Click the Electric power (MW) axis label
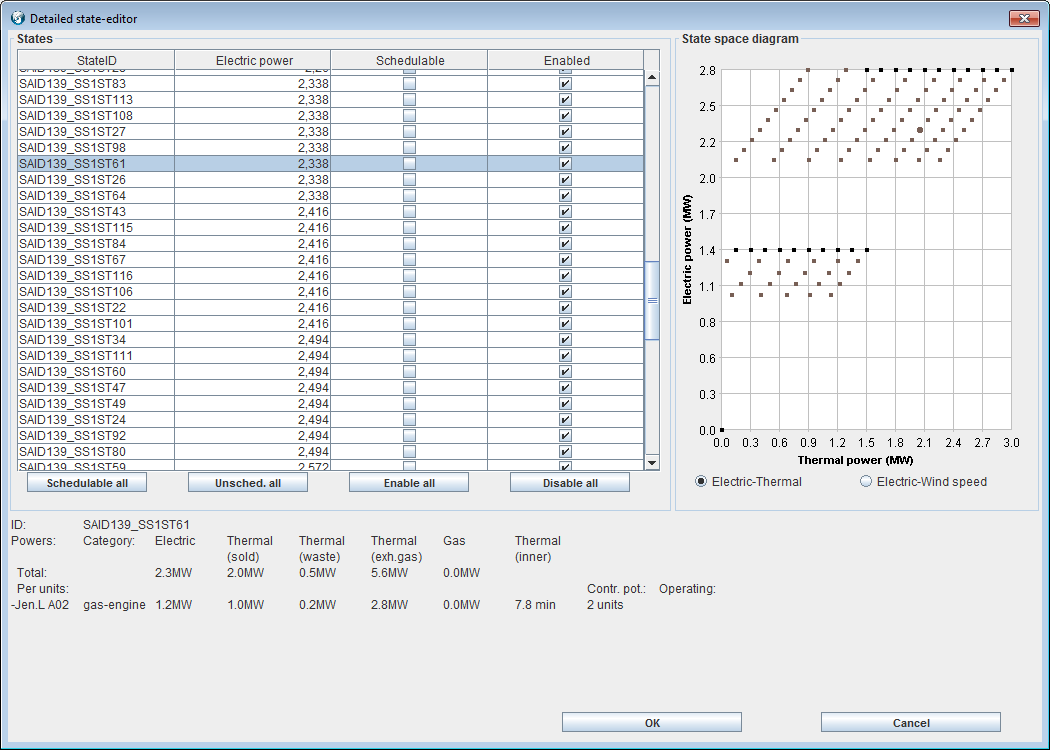Viewport: 1050px width, 750px height. click(687, 250)
